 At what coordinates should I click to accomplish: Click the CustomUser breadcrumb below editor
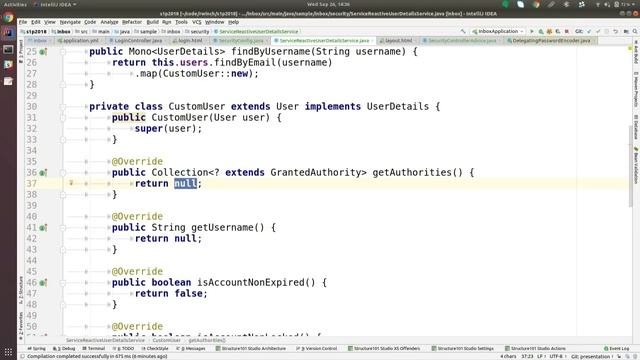click(x=167, y=340)
